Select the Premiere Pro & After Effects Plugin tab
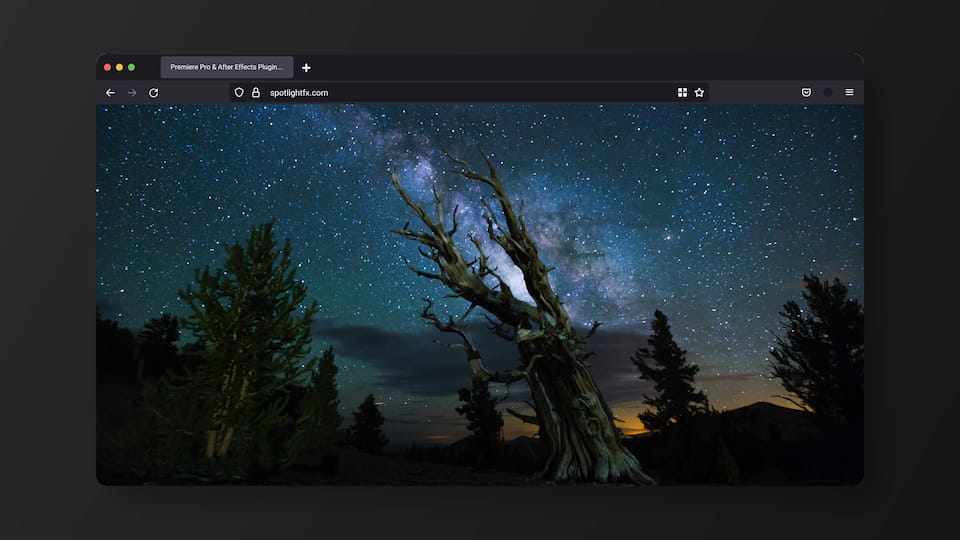The height and width of the screenshot is (540, 960). tap(227, 67)
